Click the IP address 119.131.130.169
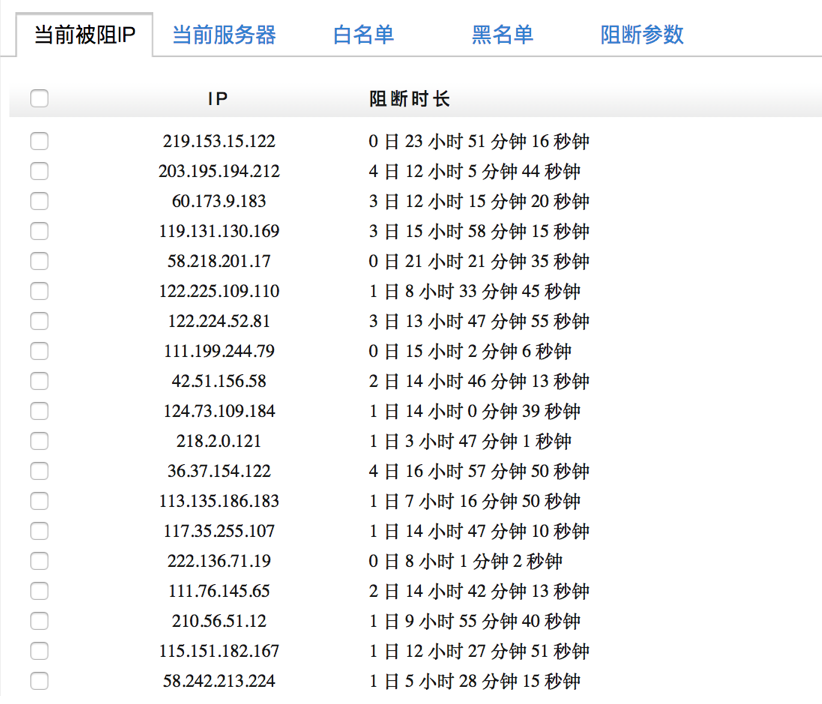 click(219, 231)
